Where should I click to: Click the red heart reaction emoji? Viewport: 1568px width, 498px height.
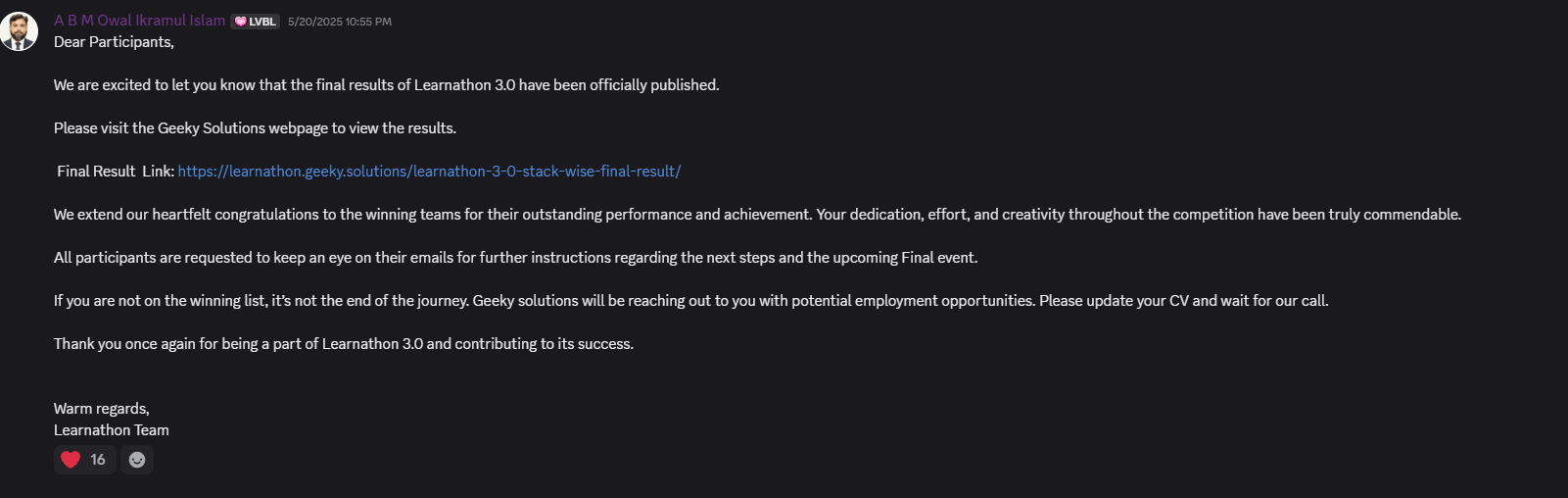pos(71,460)
